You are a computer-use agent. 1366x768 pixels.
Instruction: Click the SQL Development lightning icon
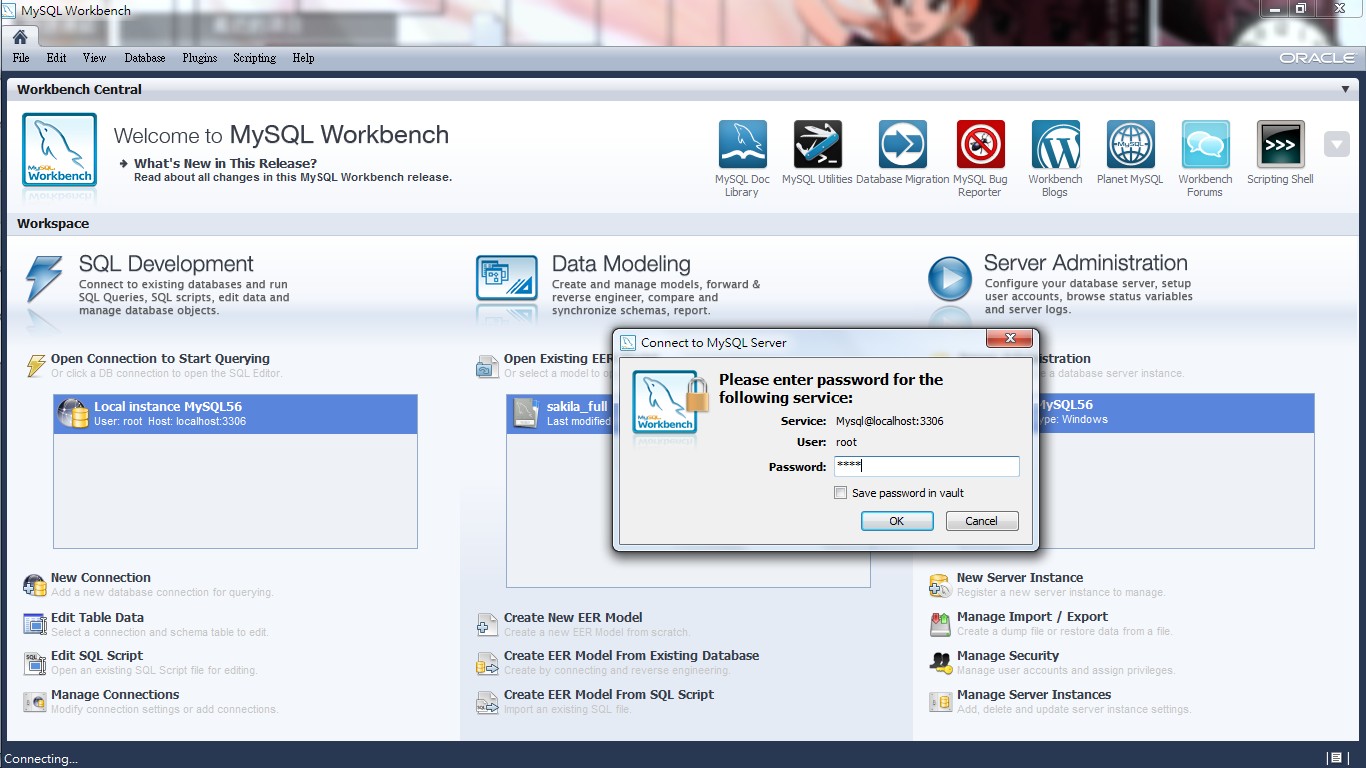pyautogui.click(x=44, y=279)
